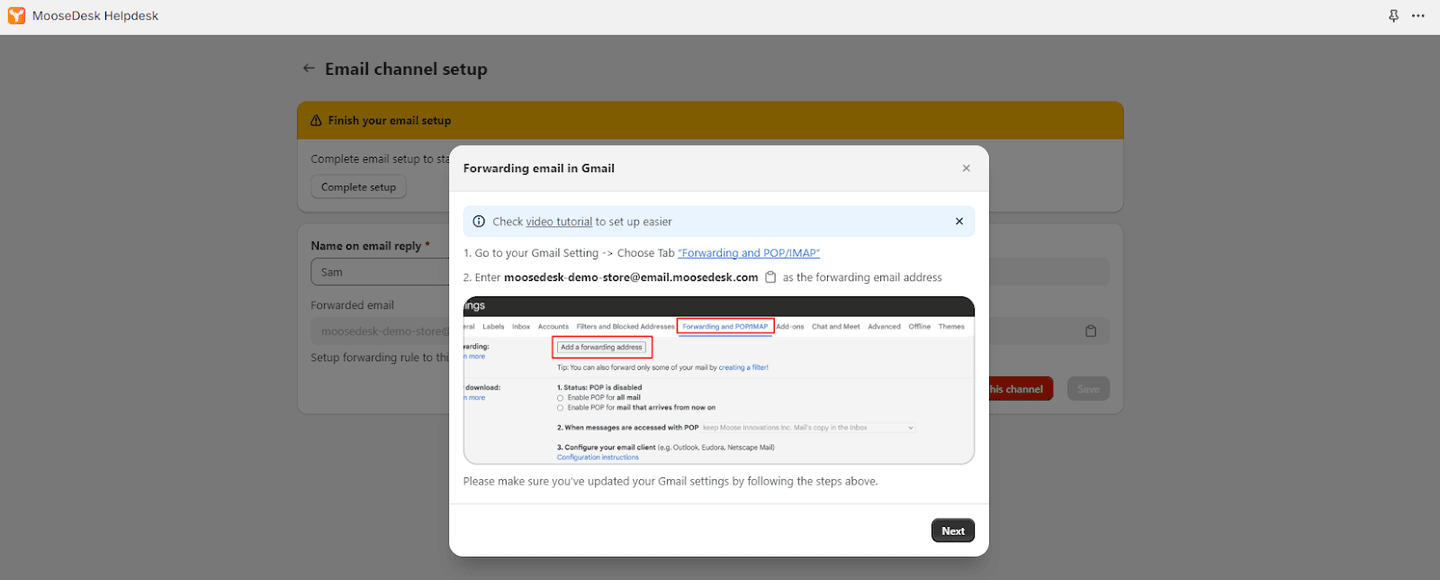The image size is (1440, 580).
Task: Click the Complete setup button
Action: pyautogui.click(x=358, y=187)
